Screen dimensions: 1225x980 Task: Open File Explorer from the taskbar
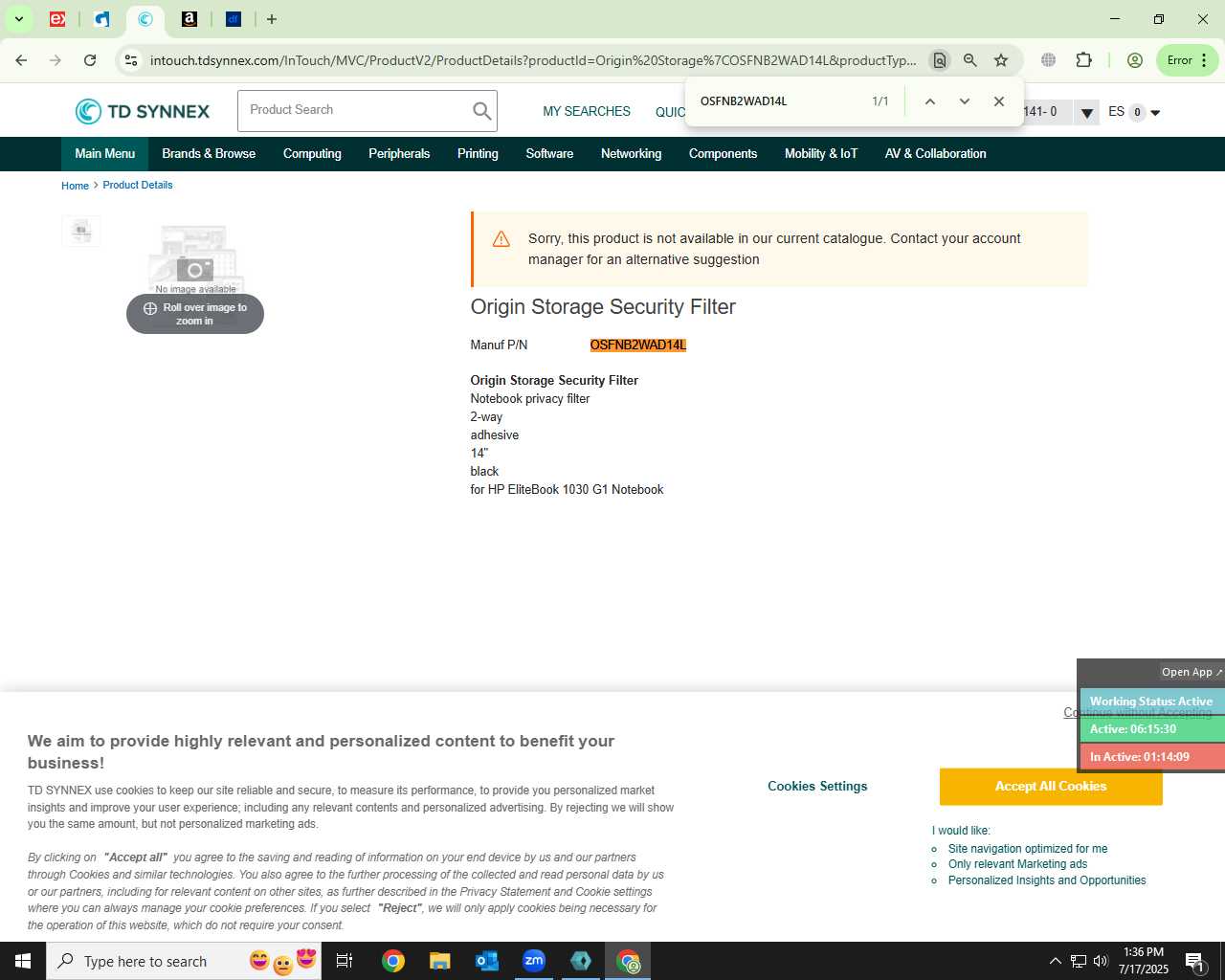coord(439,961)
